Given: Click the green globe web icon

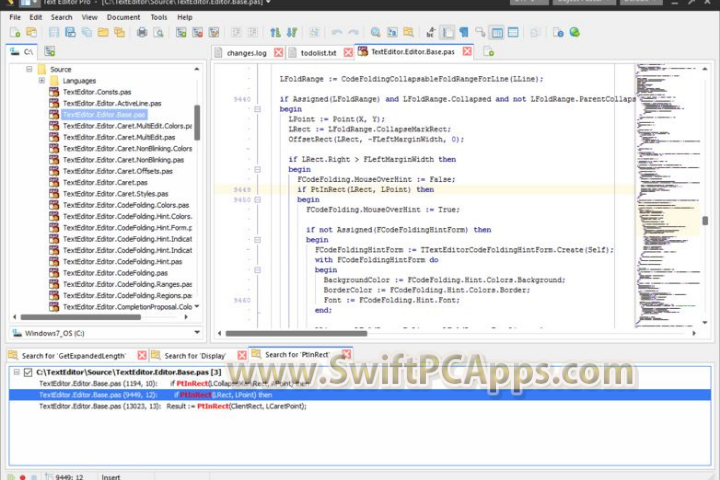Looking at the screenshot, I should [574, 32].
